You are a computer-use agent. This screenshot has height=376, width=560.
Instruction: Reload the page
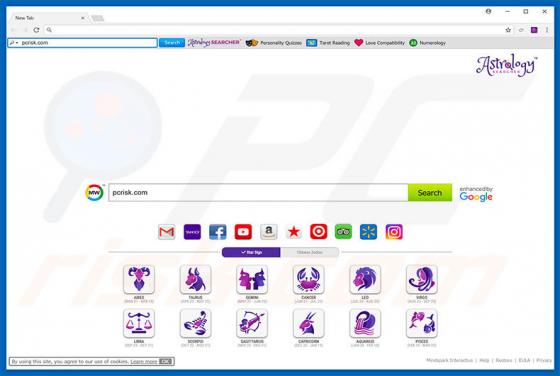36,30
